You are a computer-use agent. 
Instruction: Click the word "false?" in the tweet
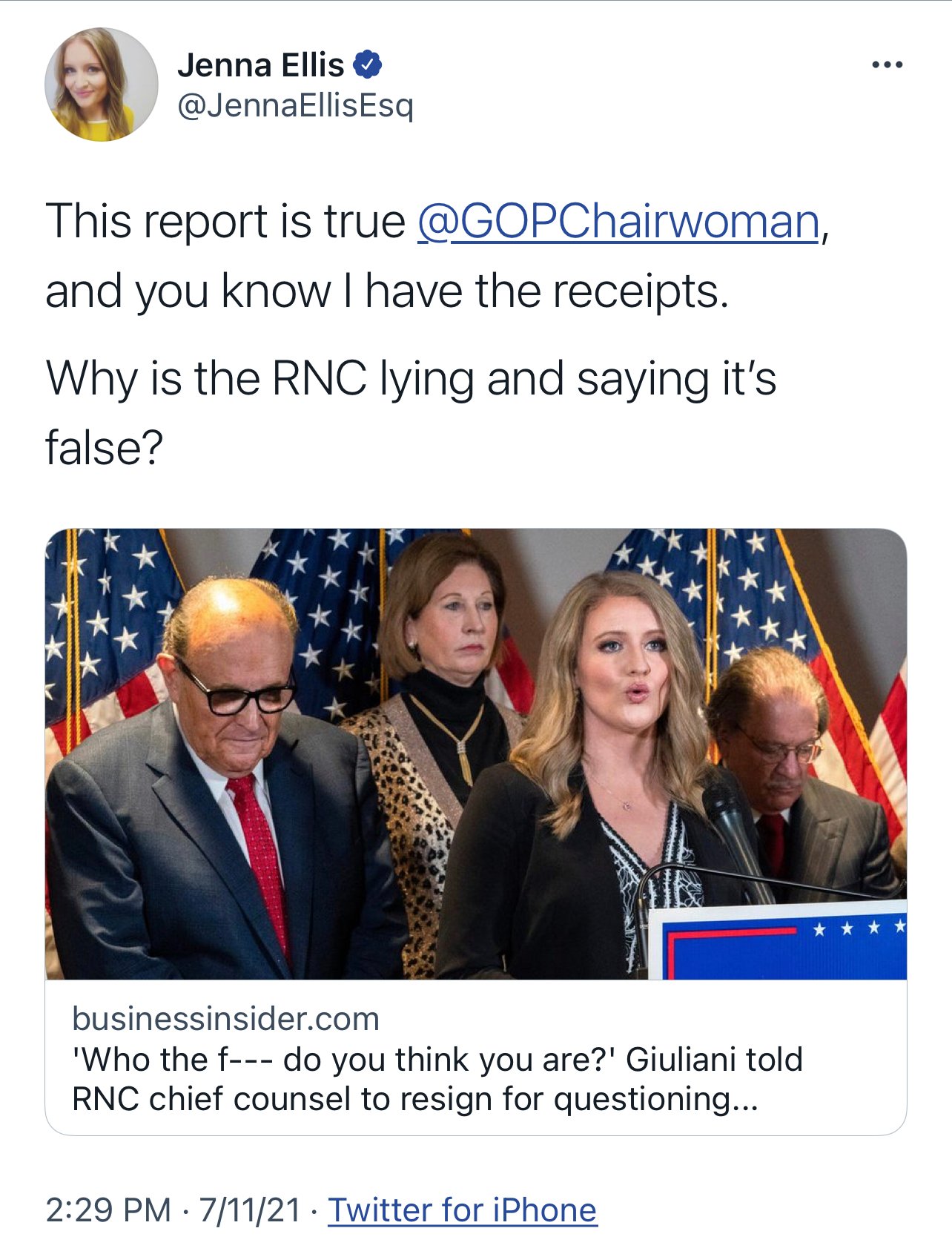pyautogui.click(x=104, y=448)
